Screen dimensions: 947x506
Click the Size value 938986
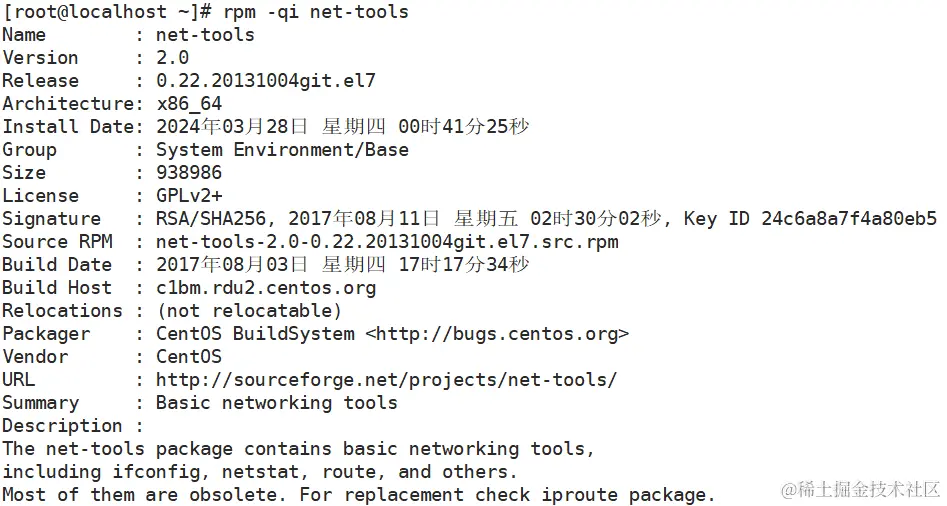(x=189, y=173)
